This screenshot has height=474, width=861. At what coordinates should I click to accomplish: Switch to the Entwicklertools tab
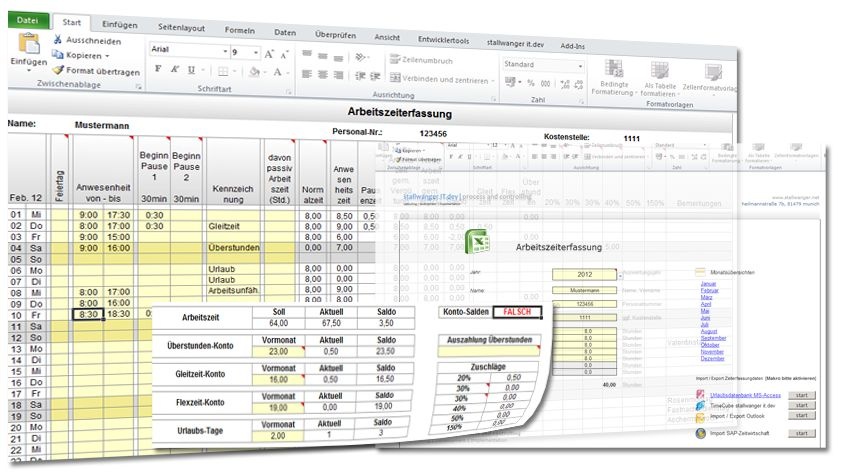443,40
